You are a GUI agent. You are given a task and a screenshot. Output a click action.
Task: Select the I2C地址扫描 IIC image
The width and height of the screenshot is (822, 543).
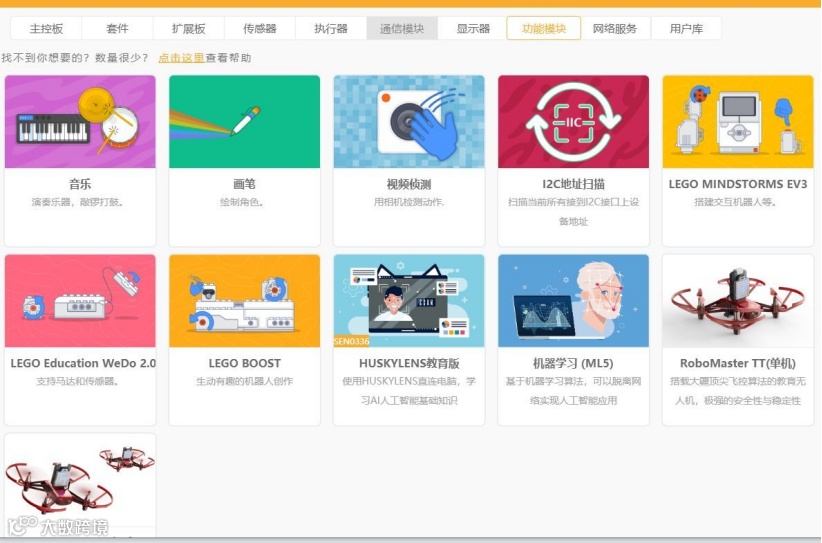(574, 122)
